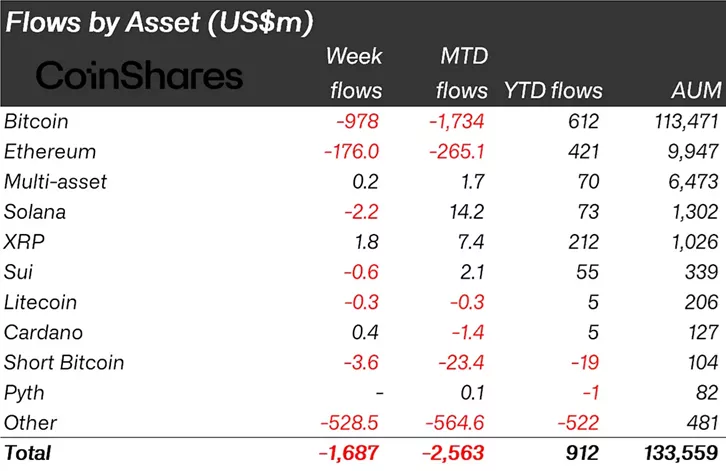This screenshot has height=471, width=726.
Task: Click the Multi-asset row label
Action: (55, 182)
